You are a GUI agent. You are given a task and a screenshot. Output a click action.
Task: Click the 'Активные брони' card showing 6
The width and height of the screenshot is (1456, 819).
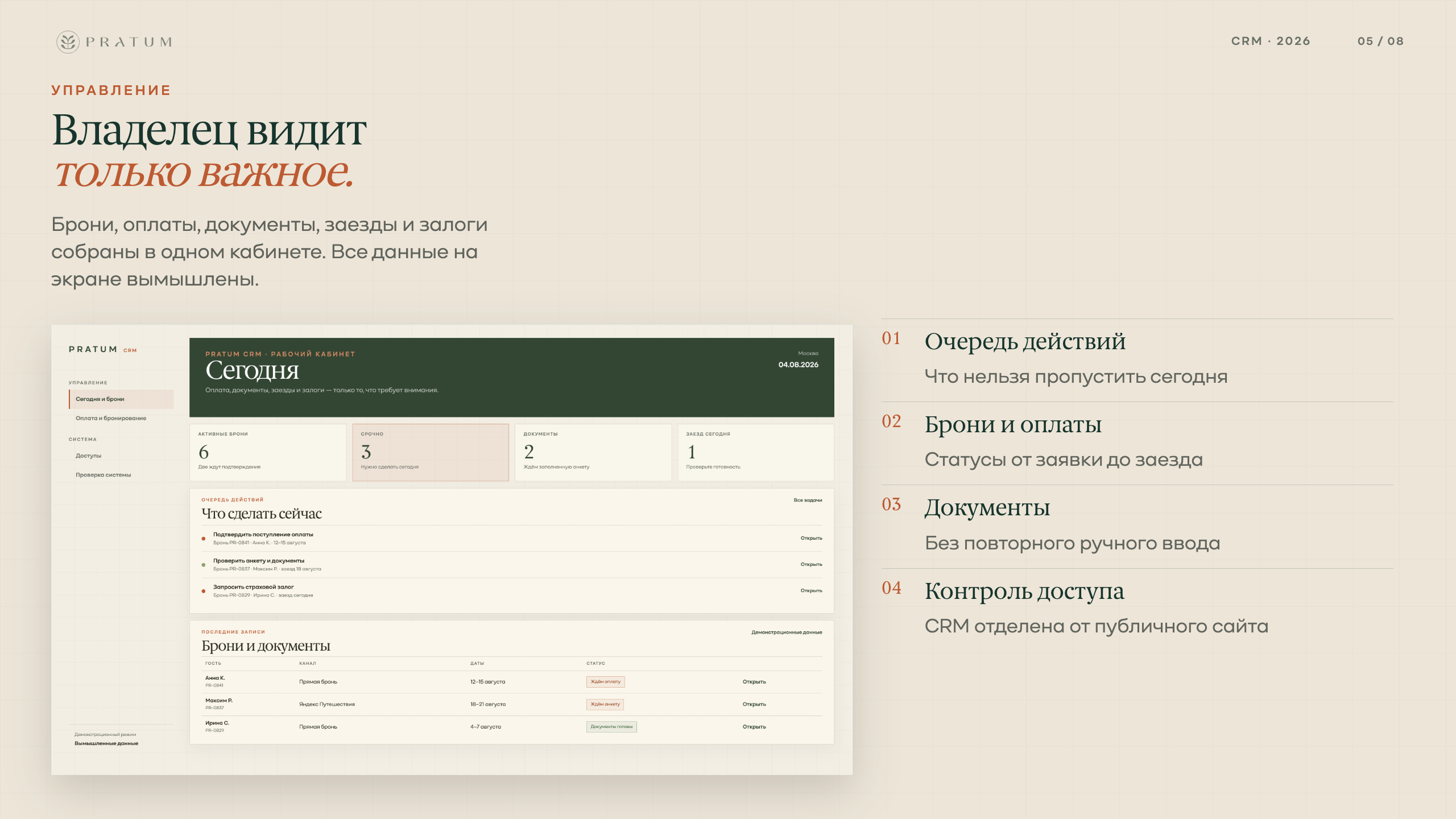pos(268,452)
